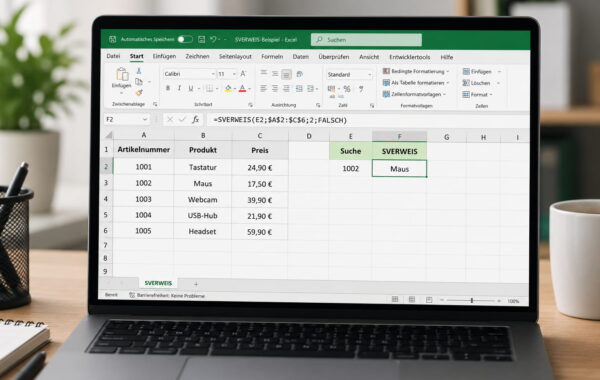The height and width of the screenshot is (380, 600).
Task: Expand the Schriftart dialog launcher
Action: (250, 104)
